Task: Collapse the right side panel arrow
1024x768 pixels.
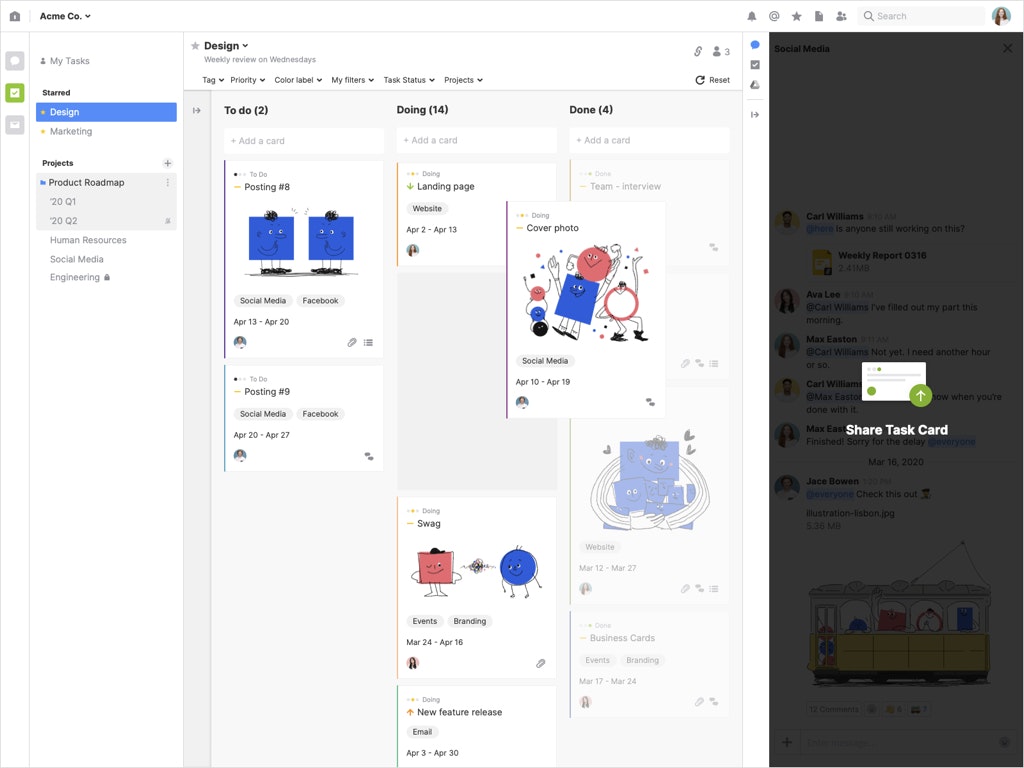Action: 755,115
